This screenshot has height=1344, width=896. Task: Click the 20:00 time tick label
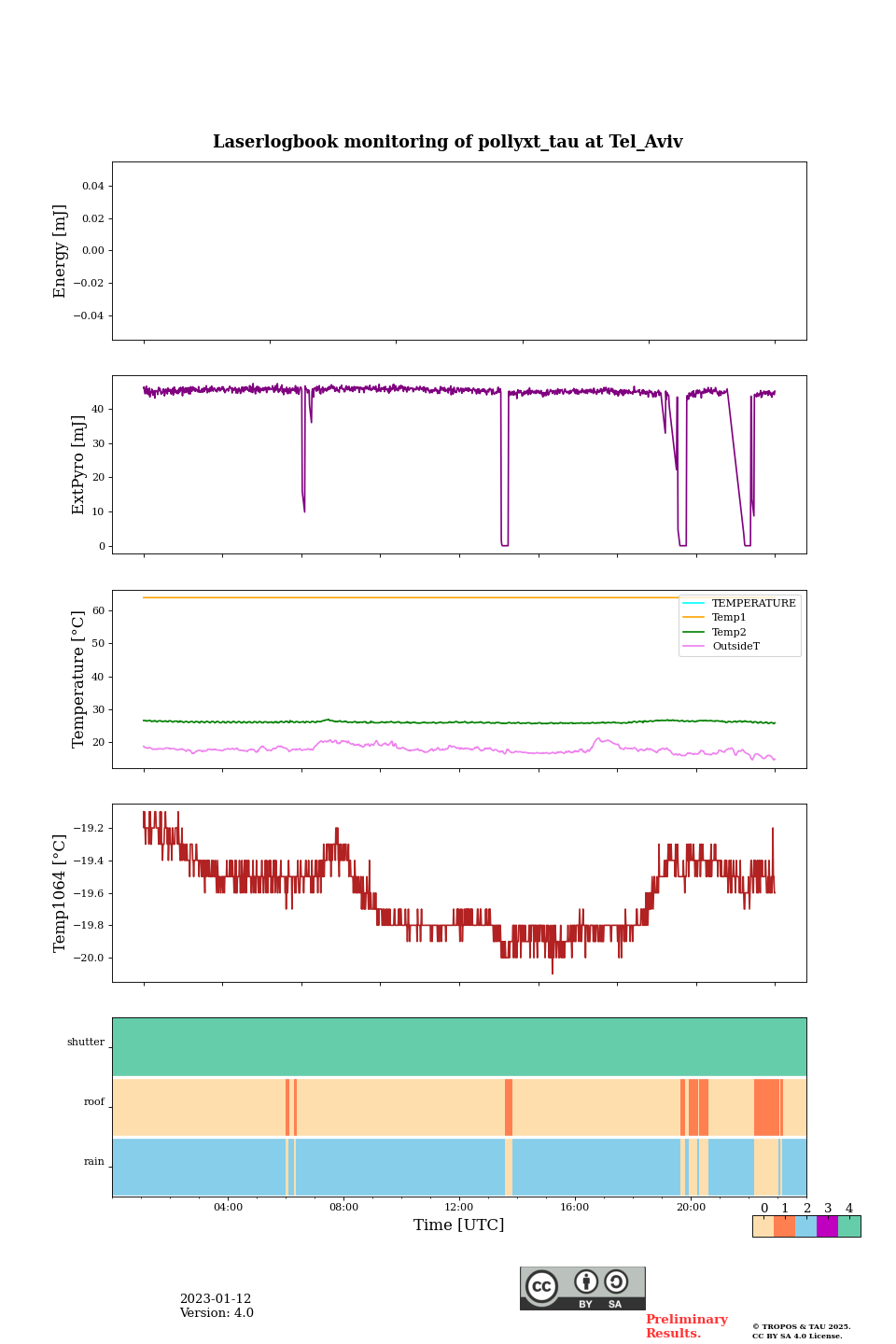click(691, 1208)
